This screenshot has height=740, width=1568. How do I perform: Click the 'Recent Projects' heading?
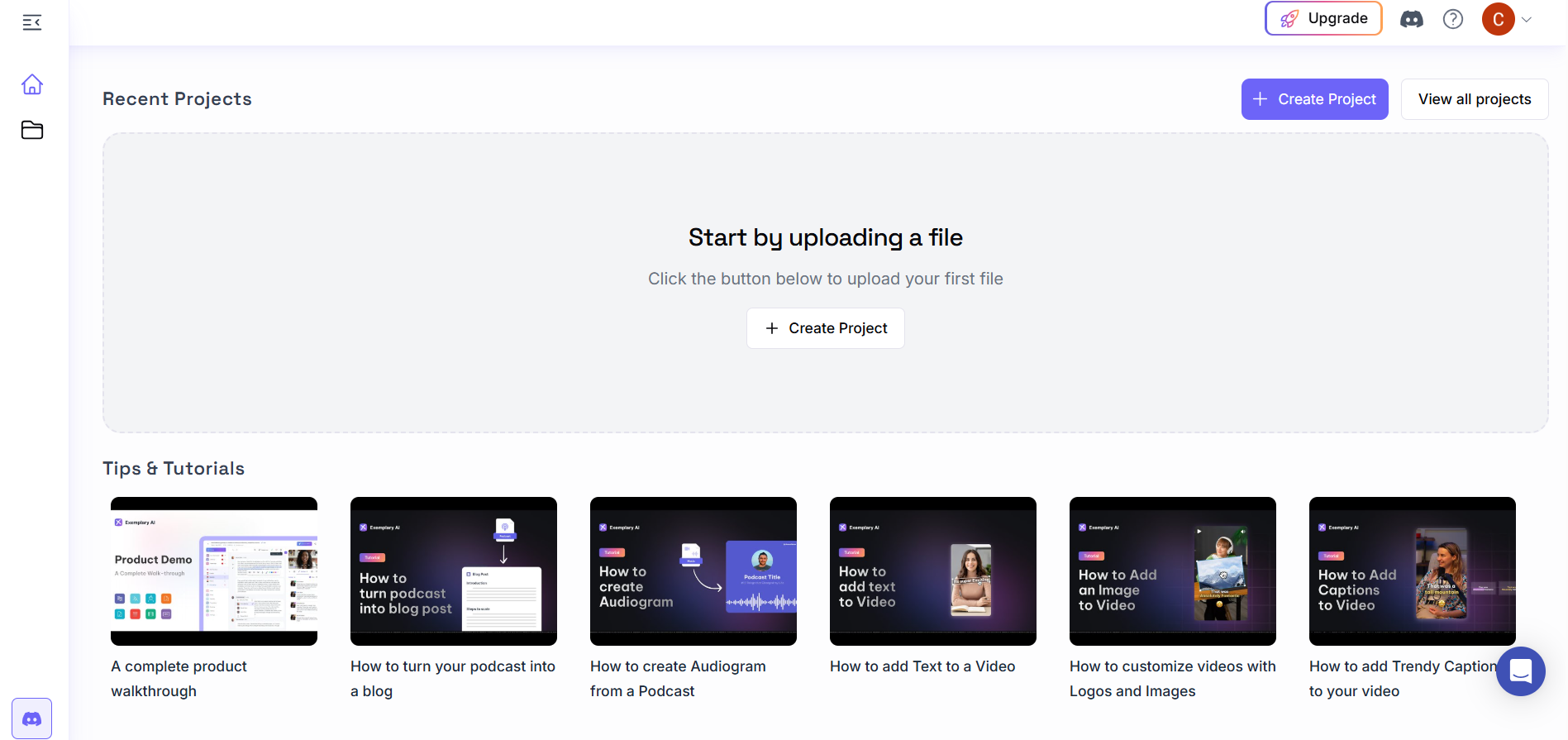click(x=177, y=99)
